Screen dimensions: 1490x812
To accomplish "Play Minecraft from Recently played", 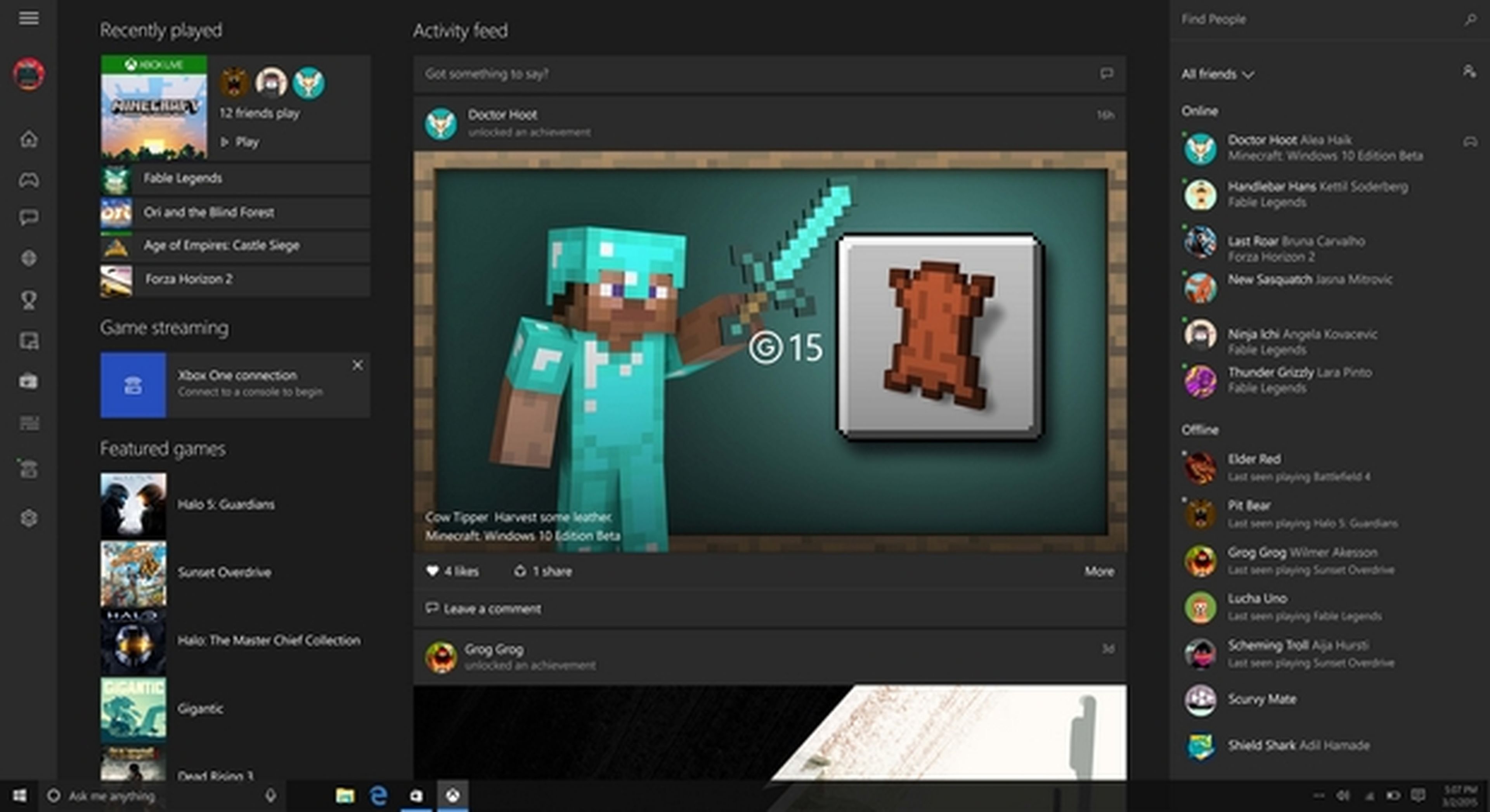I will click(239, 142).
